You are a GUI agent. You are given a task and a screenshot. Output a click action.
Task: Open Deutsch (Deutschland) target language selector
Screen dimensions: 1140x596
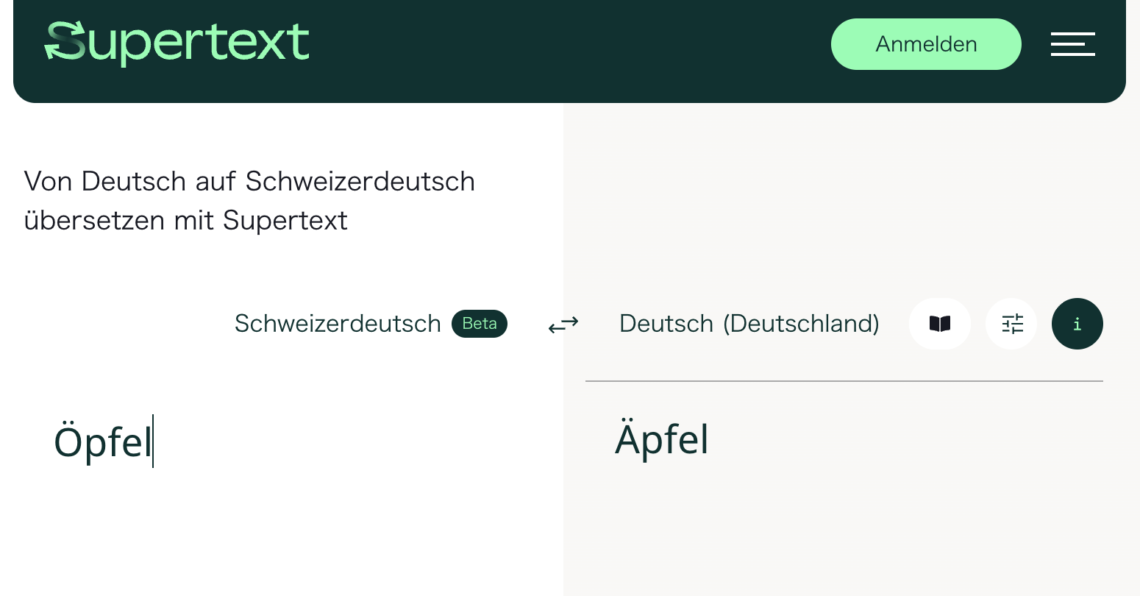[x=749, y=324]
